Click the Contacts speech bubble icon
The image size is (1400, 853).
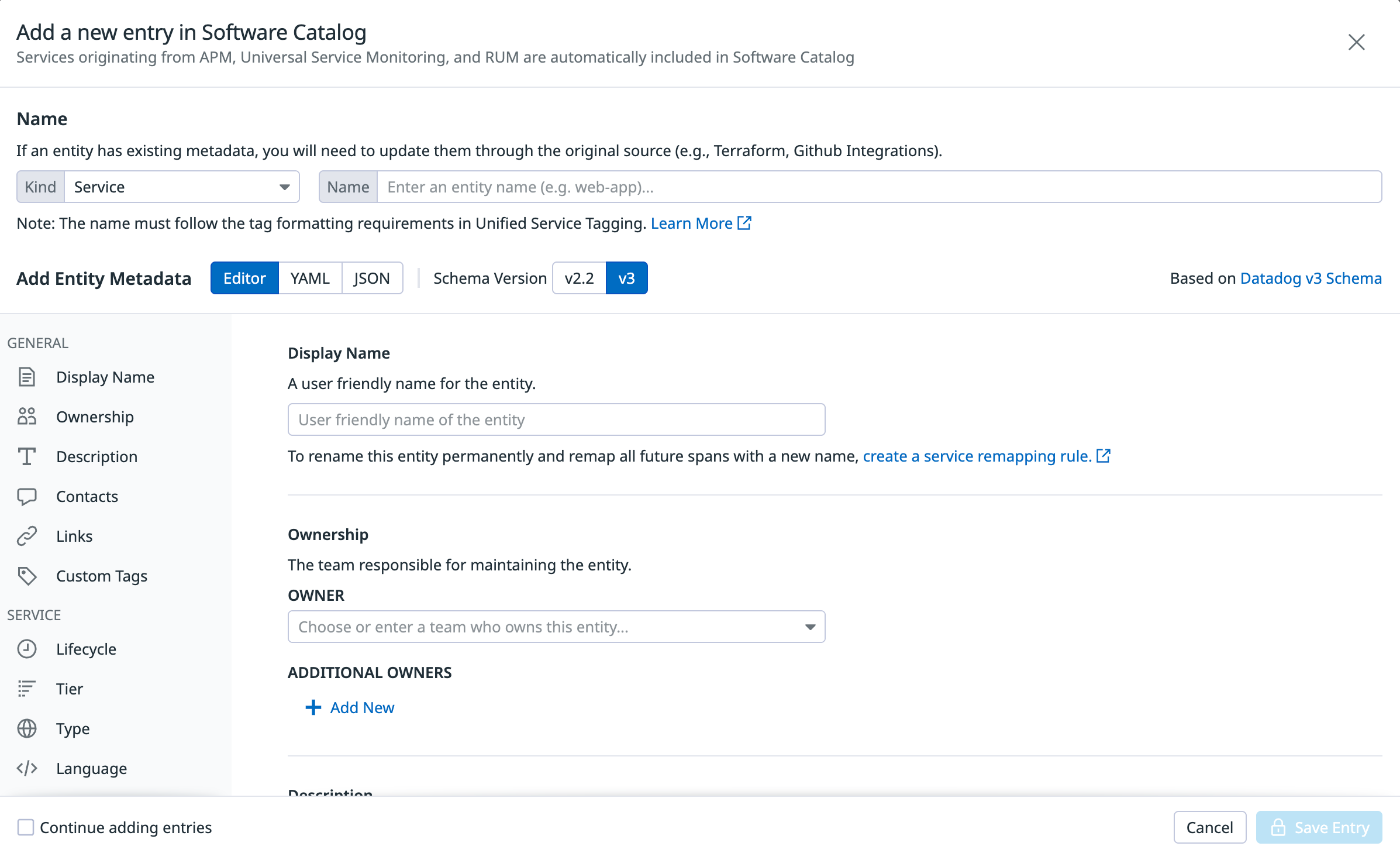(x=27, y=496)
